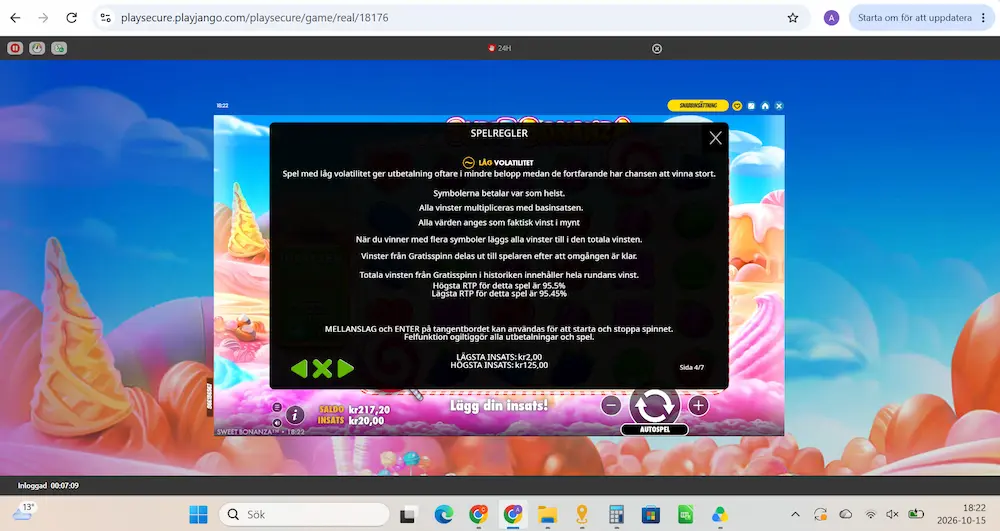Go to next rules page arrow

tap(345, 368)
